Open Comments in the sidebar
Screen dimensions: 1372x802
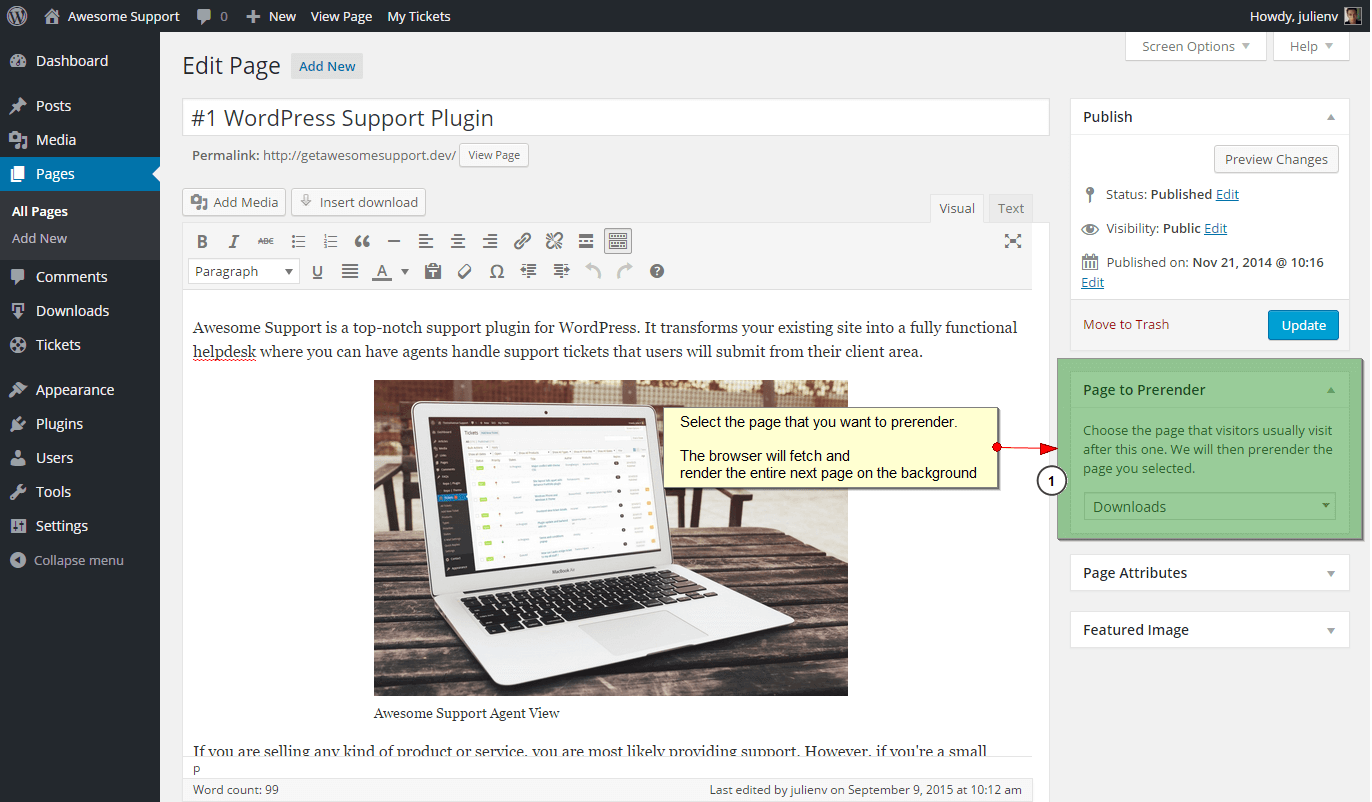(79, 277)
